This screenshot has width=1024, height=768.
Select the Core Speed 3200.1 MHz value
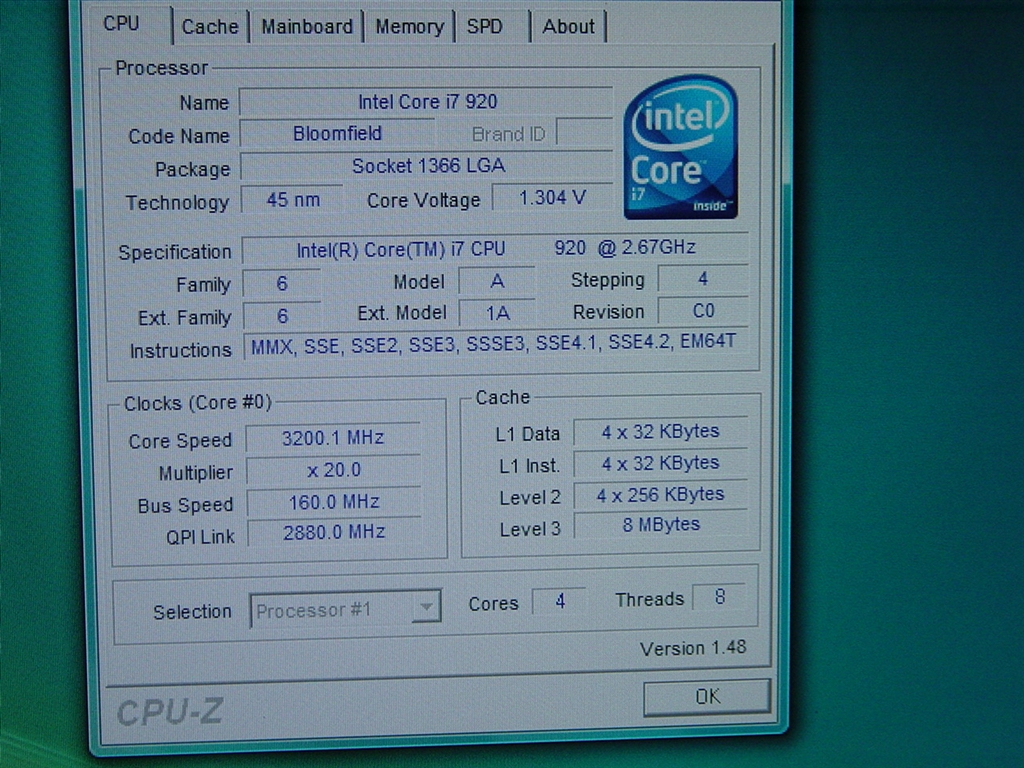coord(333,437)
